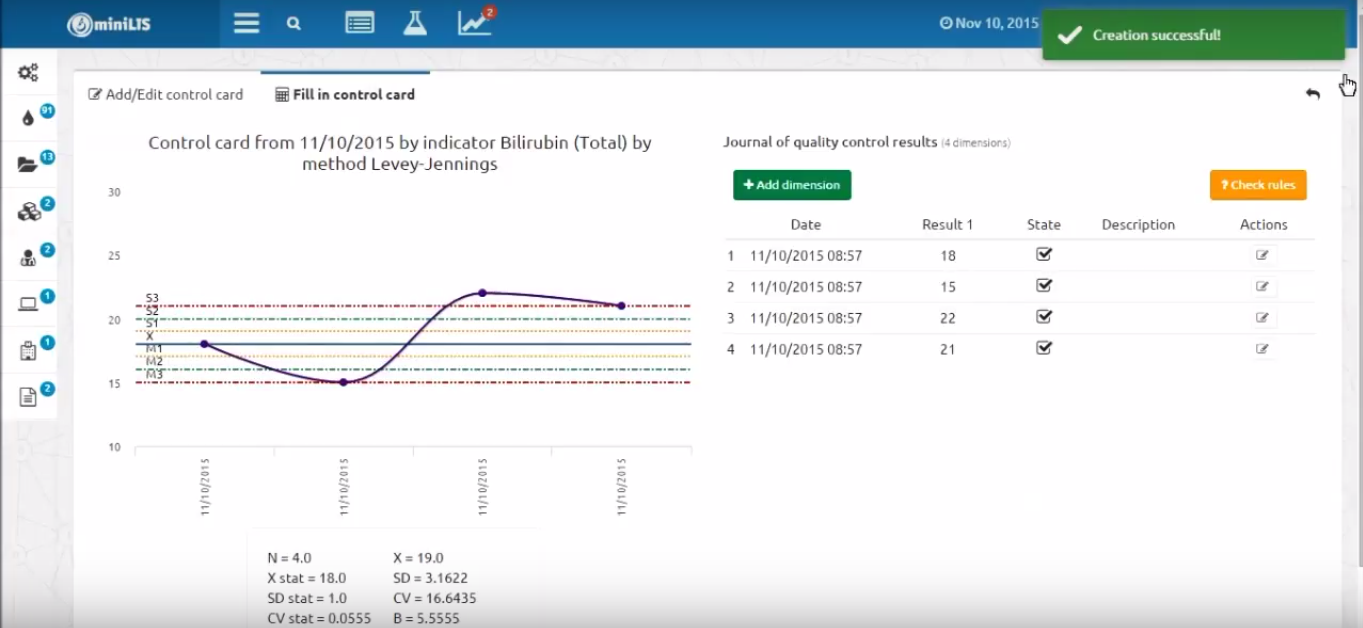
Task: Toggle State checkbox for result 22
Action: click(x=1044, y=317)
